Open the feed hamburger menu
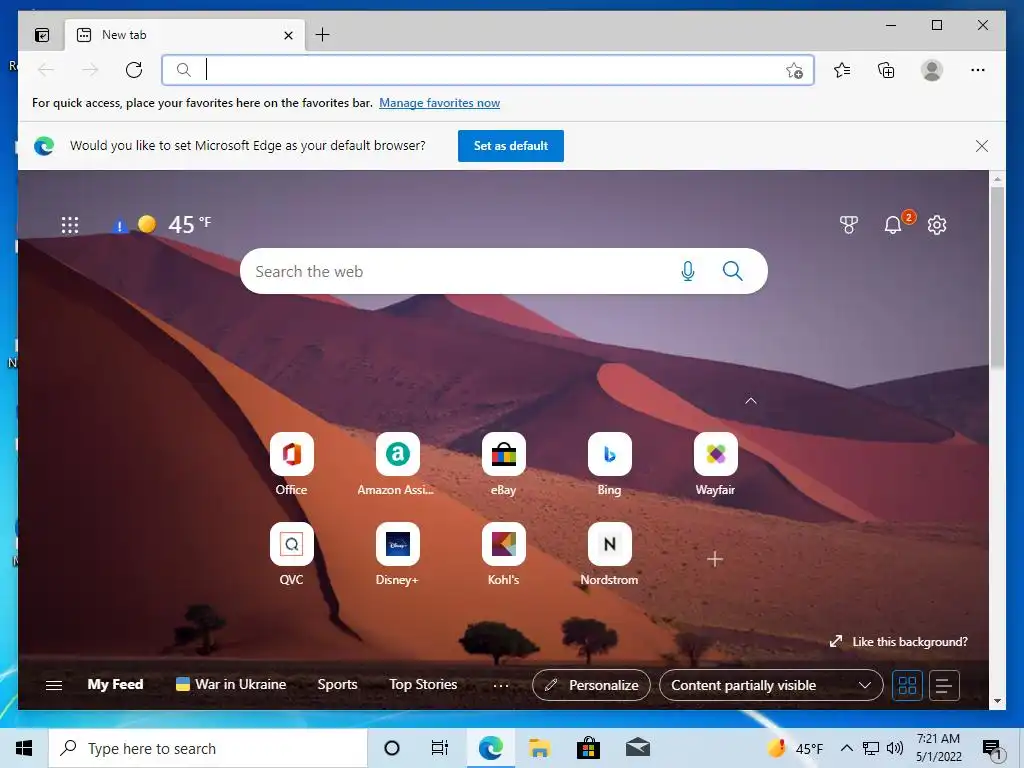The height and width of the screenshot is (768, 1024). [x=54, y=685]
